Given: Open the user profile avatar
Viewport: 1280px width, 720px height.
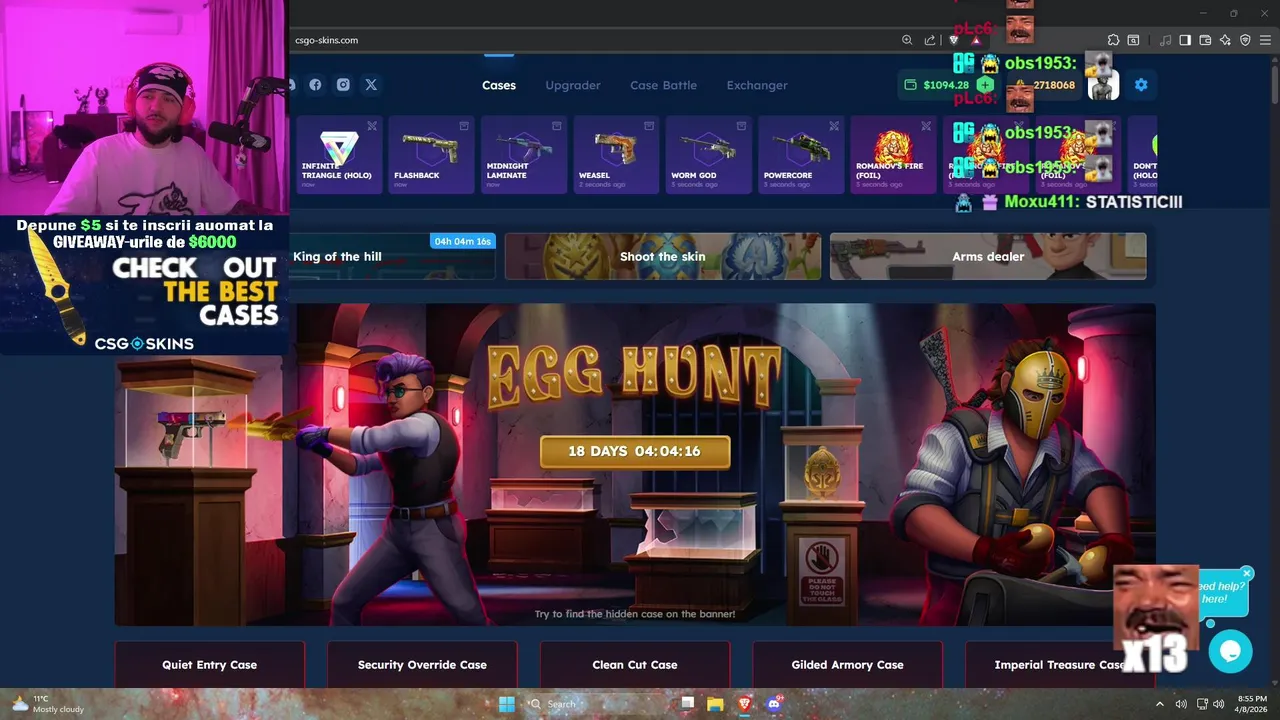Looking at the screenshot, I should [x=1103, y=85].
